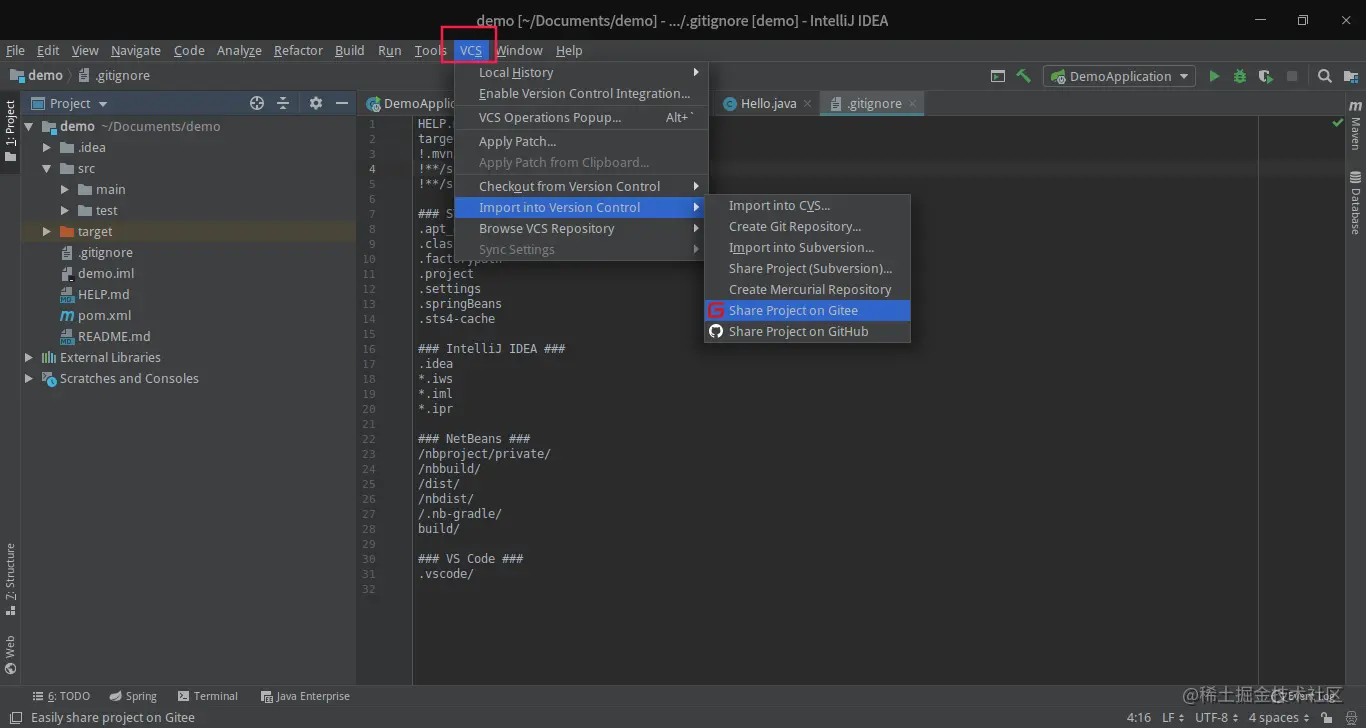Click Enable Version Control Integration... entry
The image size is (1366, 728).
(x=581, y=94)
